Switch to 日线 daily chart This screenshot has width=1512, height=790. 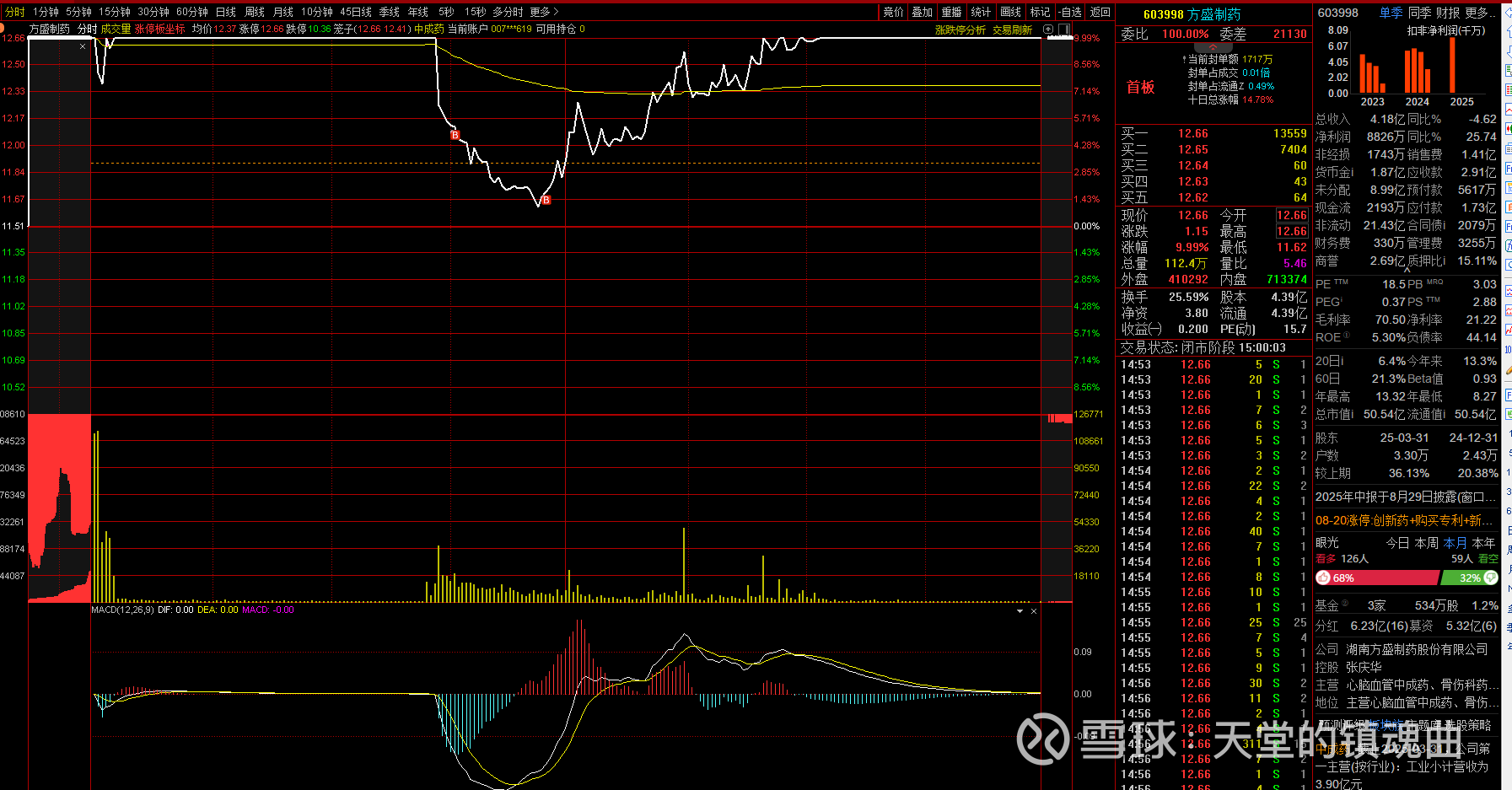[x=226, y=12]
